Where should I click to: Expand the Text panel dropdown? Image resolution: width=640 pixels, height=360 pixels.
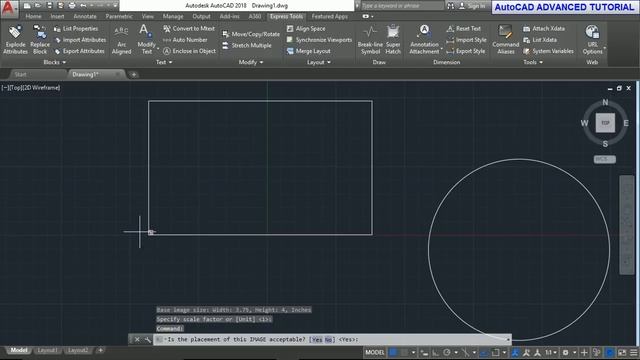[x=164, y=62]
